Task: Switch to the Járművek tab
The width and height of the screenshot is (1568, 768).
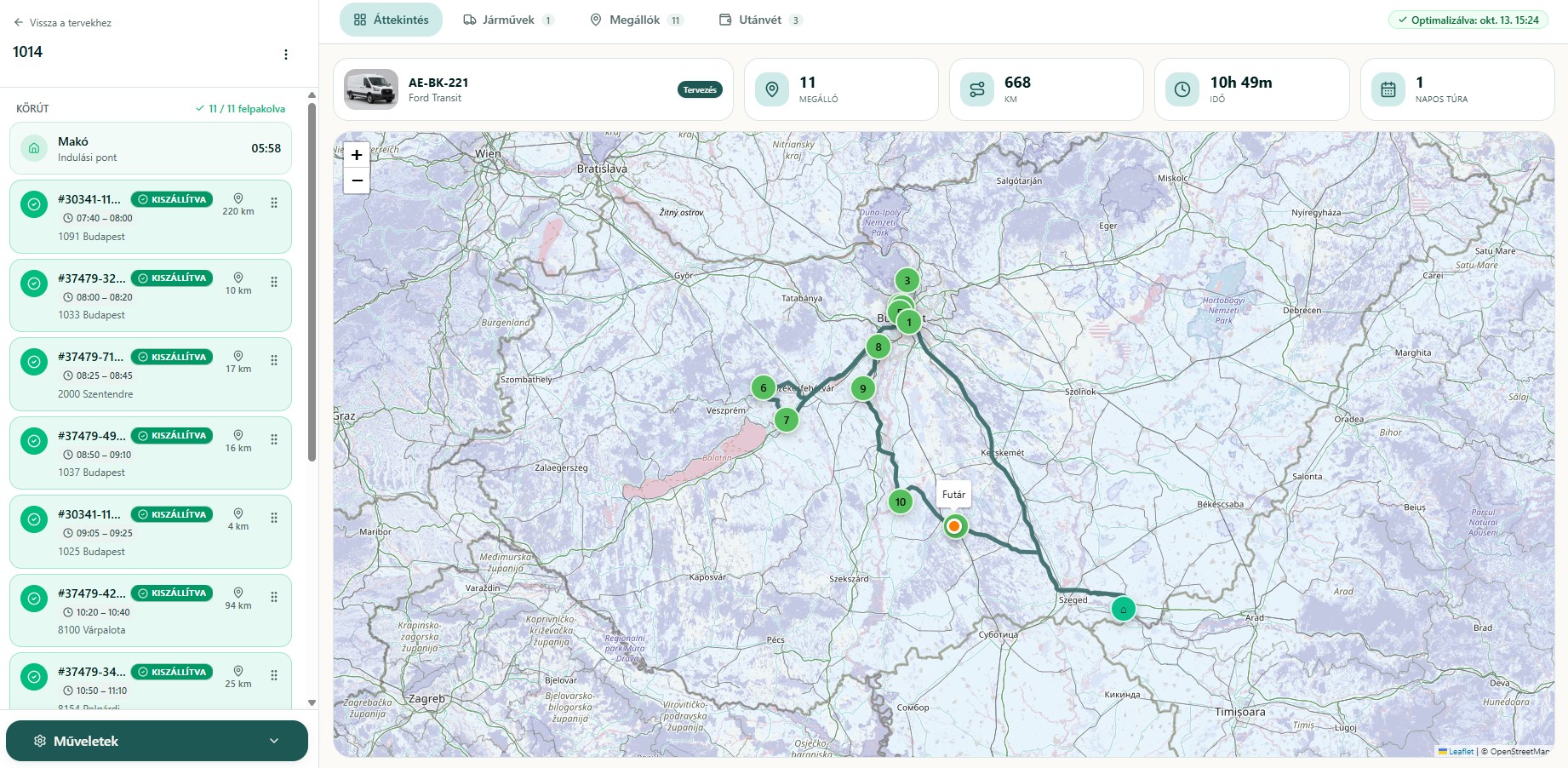Action: coord(508,20)
